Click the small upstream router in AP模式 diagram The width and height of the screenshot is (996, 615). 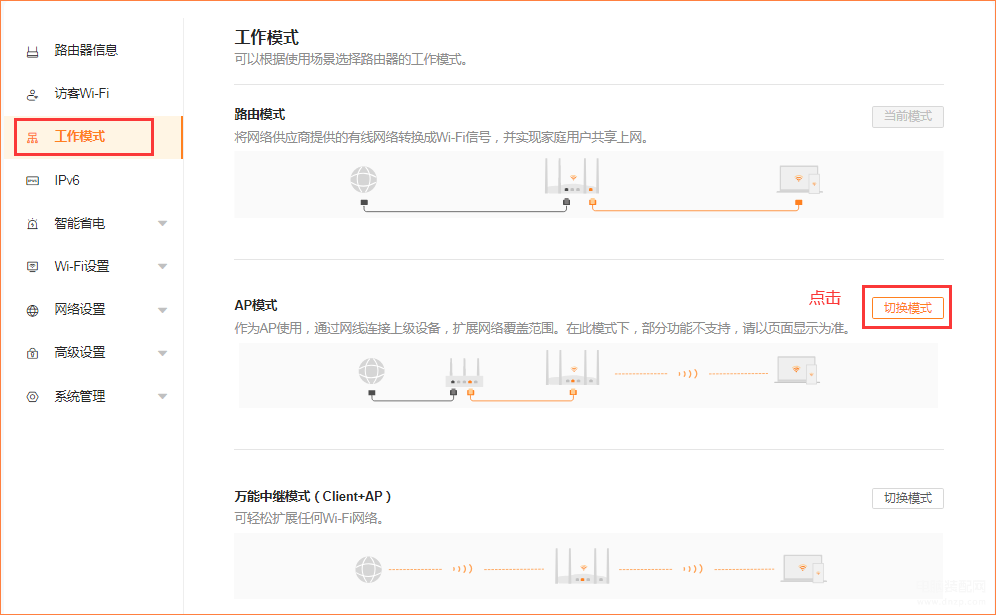coord(464,372)
